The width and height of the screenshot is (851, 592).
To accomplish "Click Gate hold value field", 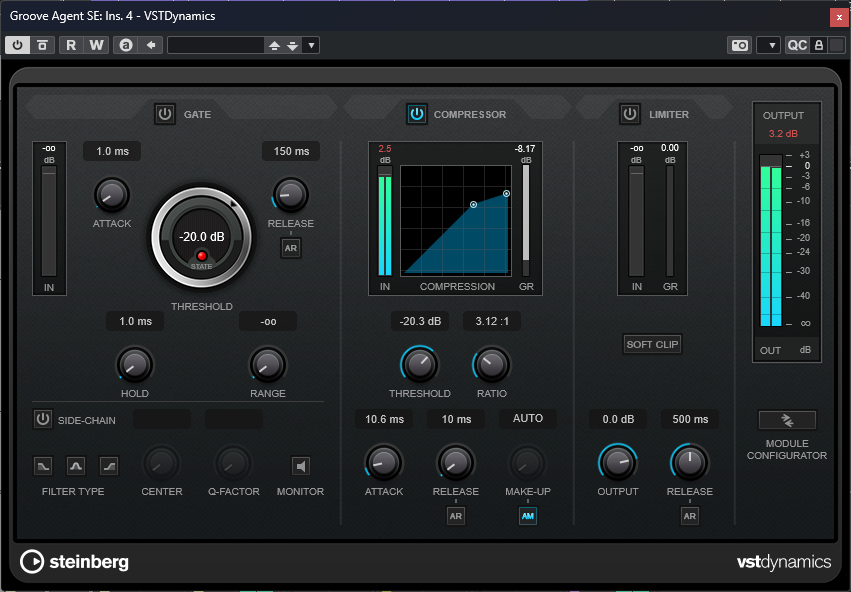I will point(135,321).
